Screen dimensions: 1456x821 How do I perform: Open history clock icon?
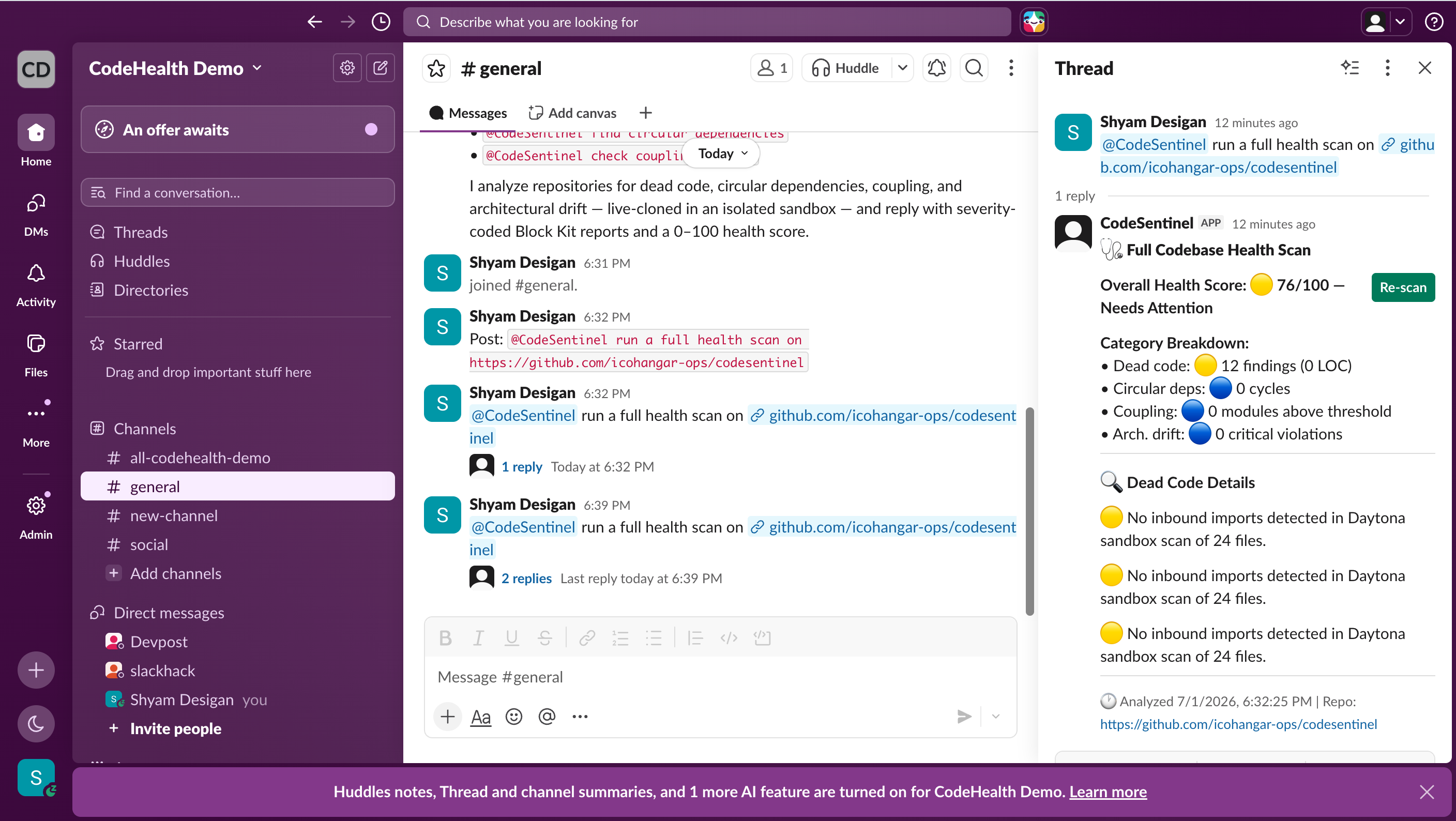coord(381,22)
